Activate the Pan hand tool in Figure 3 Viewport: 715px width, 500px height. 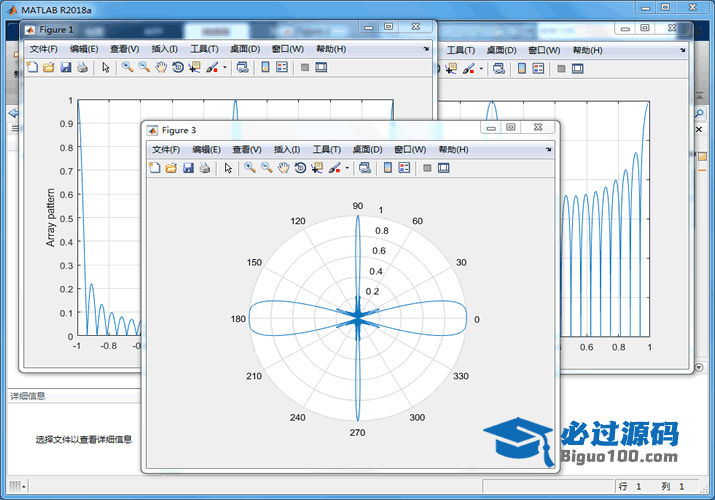coord(283,168)
